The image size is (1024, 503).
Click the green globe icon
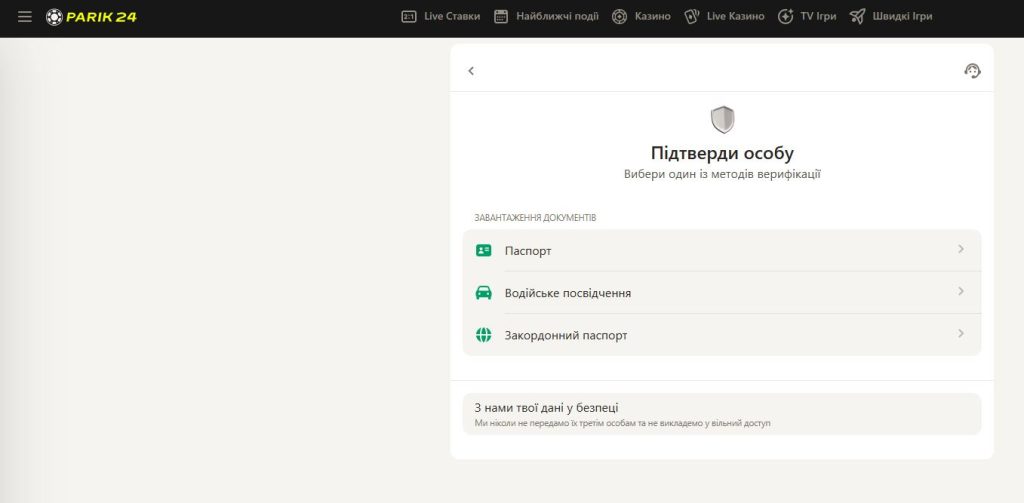pos(484,335)
